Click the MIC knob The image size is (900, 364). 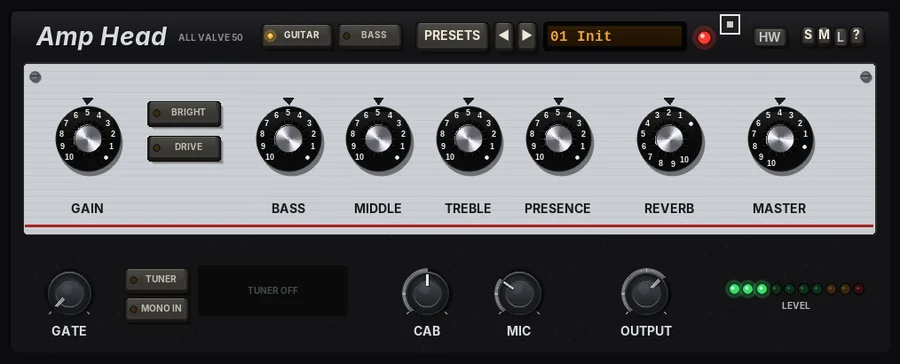pos(518,292)
